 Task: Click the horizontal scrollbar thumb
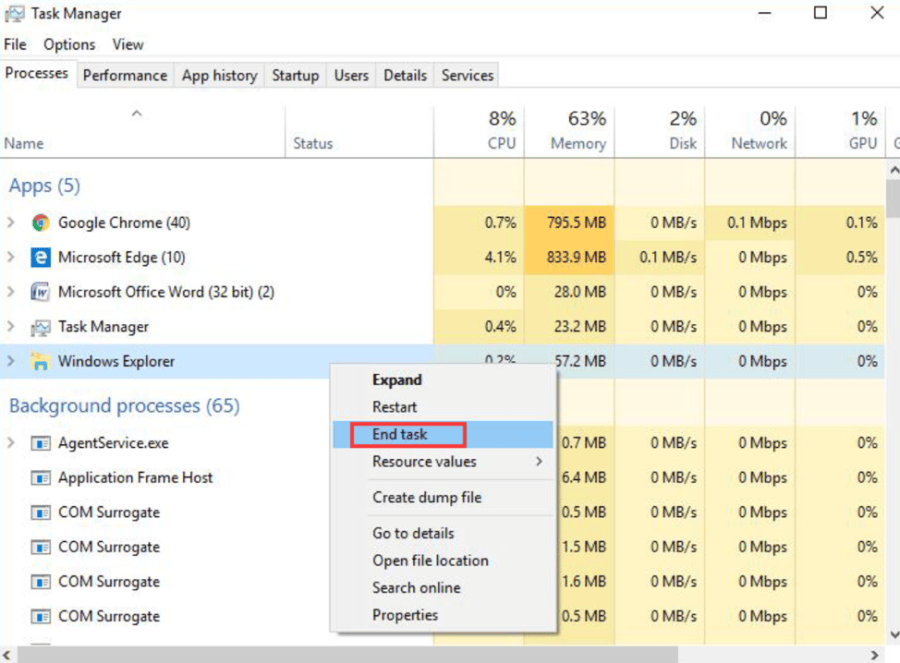point(347,655)
